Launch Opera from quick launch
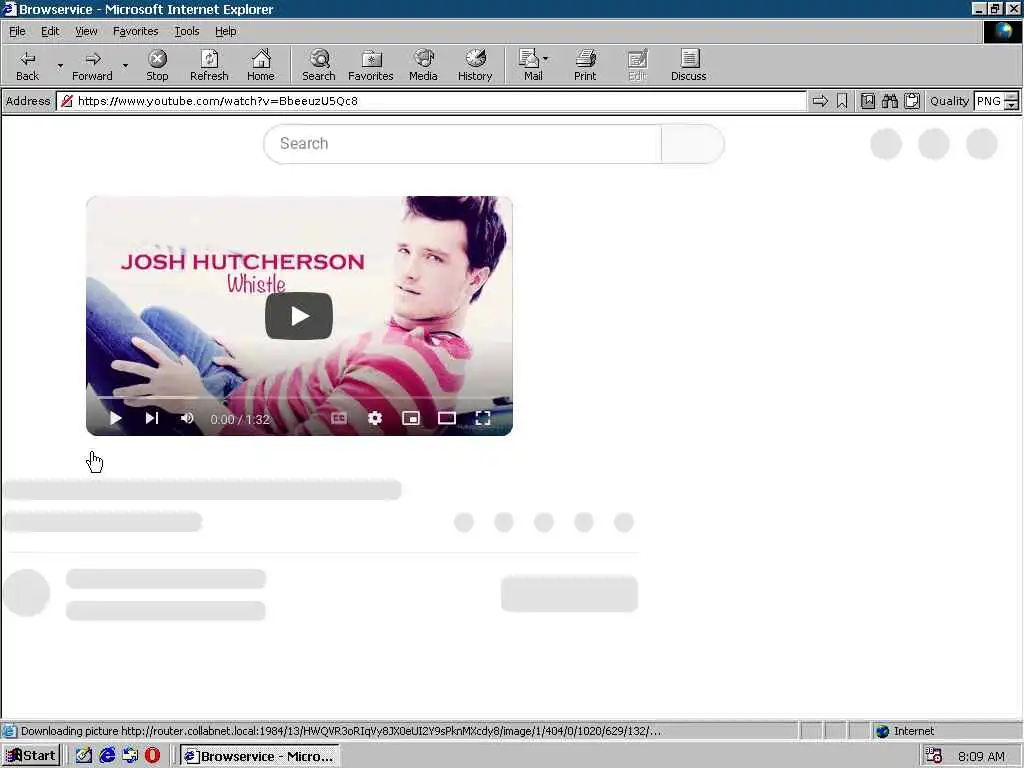The height and width of the screenshot is (768, 1024). pos(152,756)
